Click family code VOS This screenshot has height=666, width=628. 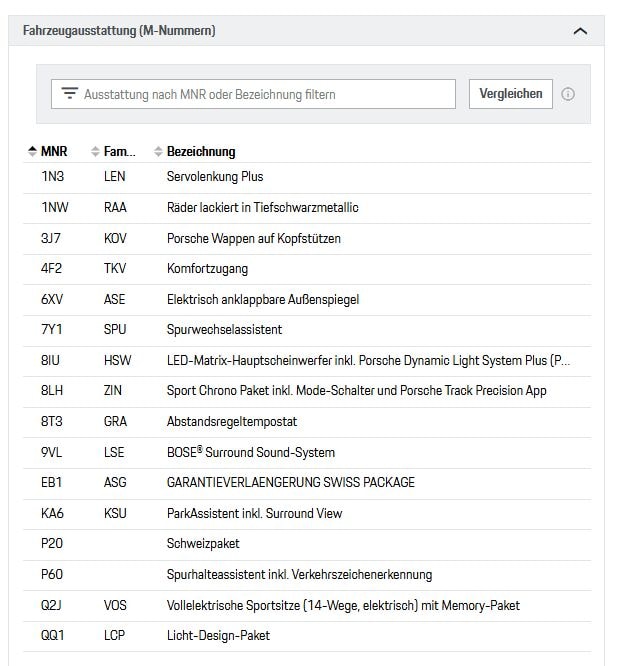(x=115, y=605)
